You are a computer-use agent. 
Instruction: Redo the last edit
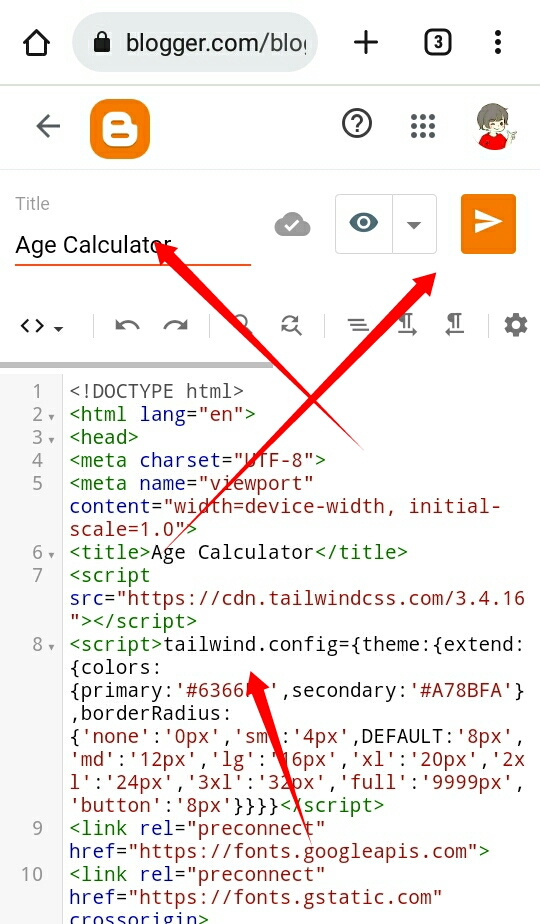[x=175, y=325]
